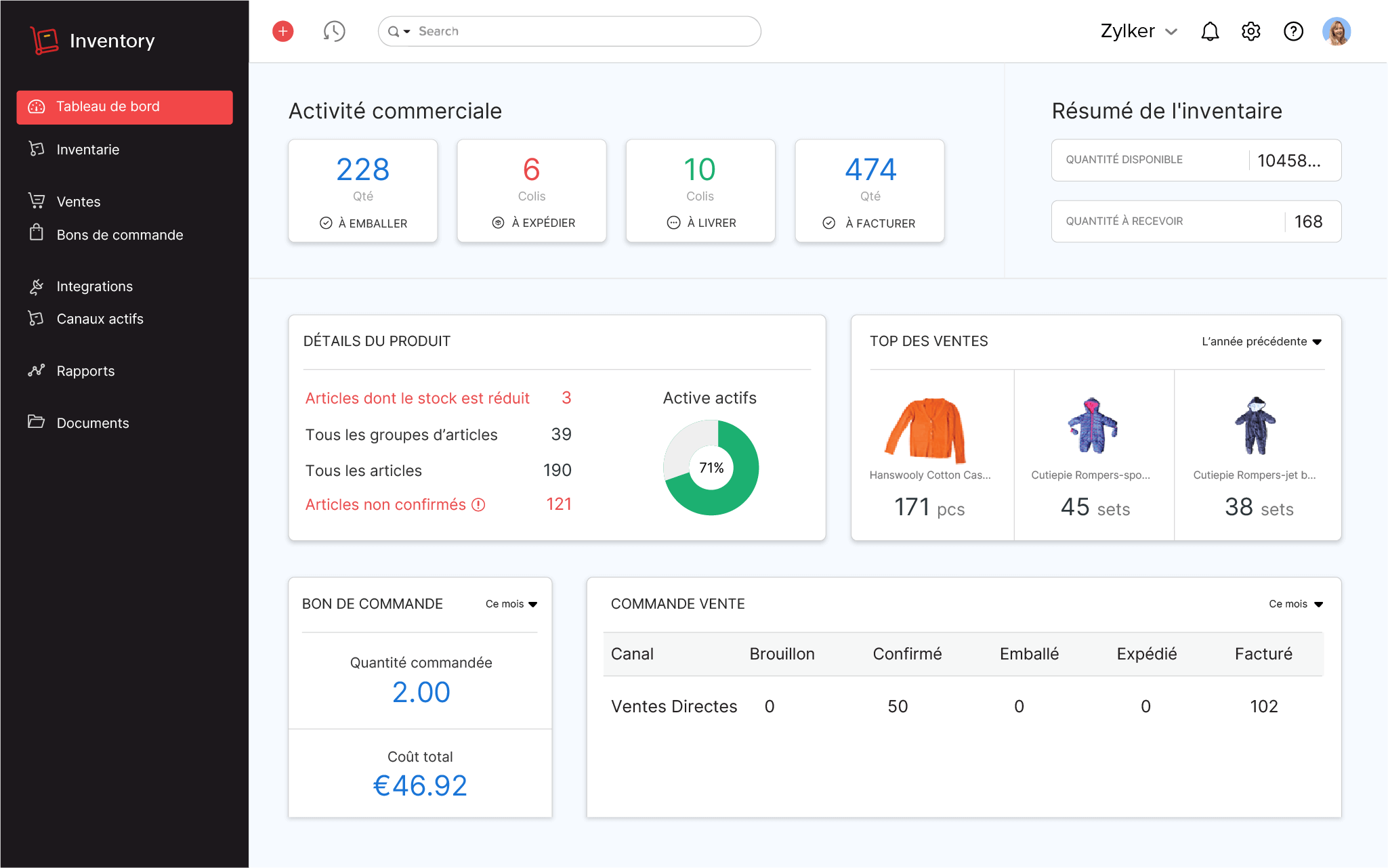Click the Hanswooly Cotton cardigan thumbnail
The width and height of the screenshot is (1388, 868).
926,431
